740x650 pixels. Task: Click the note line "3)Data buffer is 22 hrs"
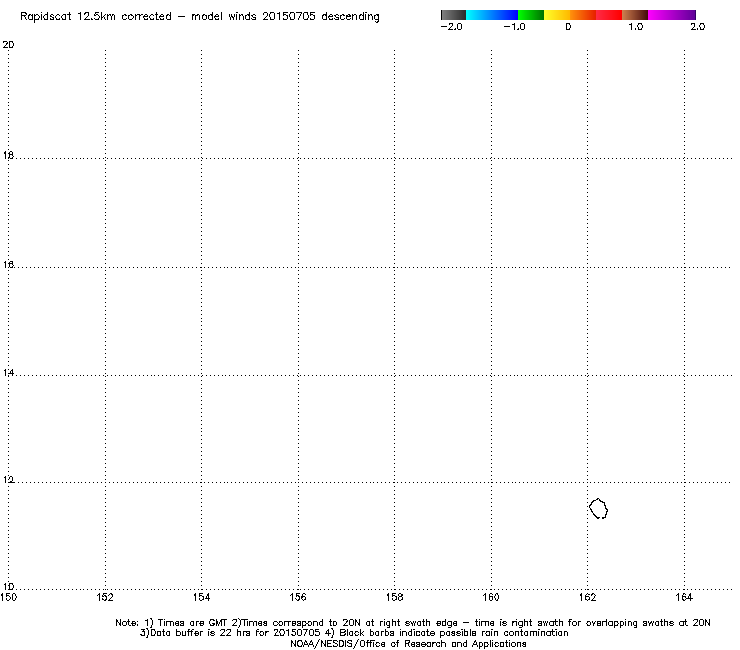(x=354, y=633)
